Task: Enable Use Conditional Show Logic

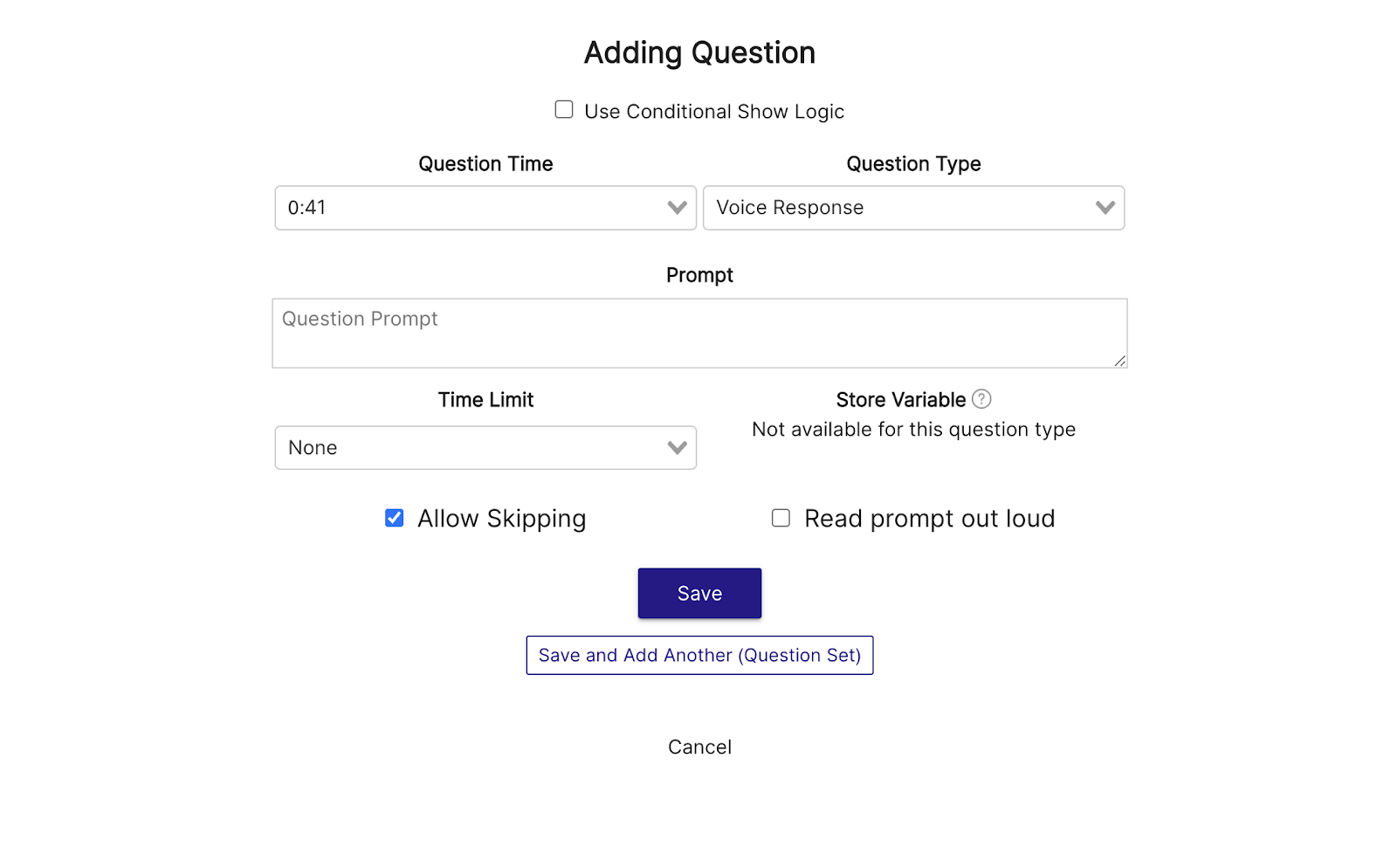Action: [x=563, y=108]
